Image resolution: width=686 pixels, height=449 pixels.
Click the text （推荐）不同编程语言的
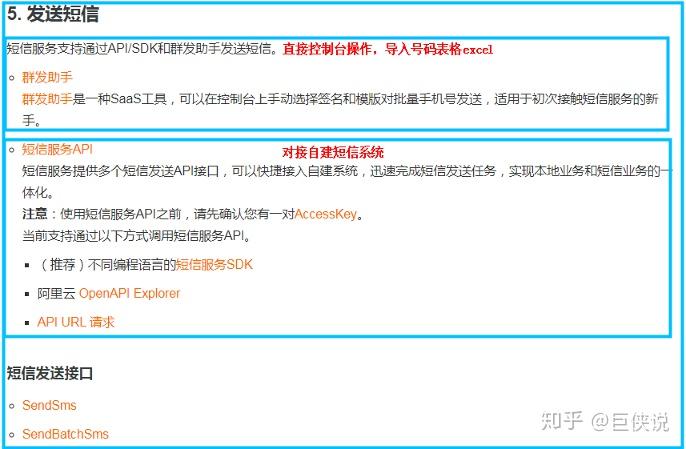(x=106, y=264)
